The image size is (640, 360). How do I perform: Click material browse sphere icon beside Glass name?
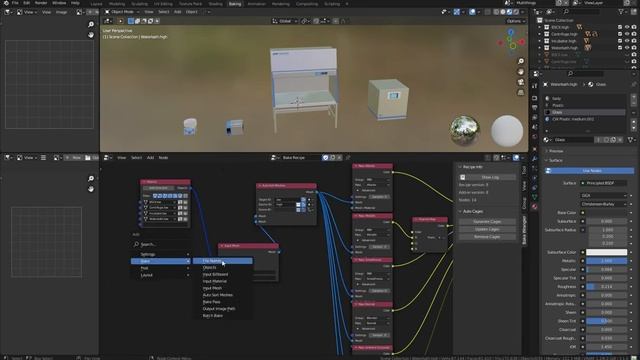(547, 140)
